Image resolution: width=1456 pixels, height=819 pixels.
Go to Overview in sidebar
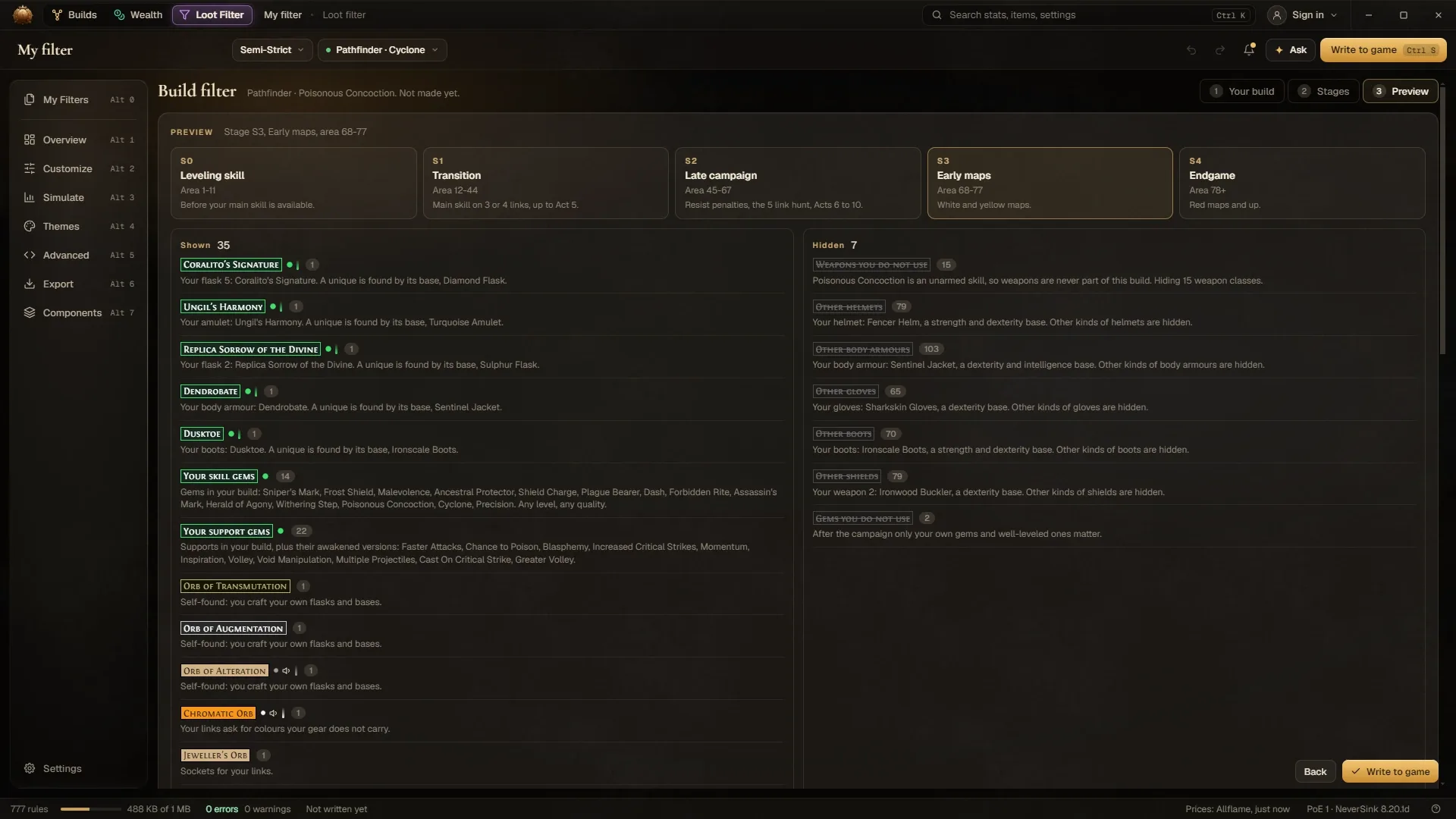click(79, 140)
